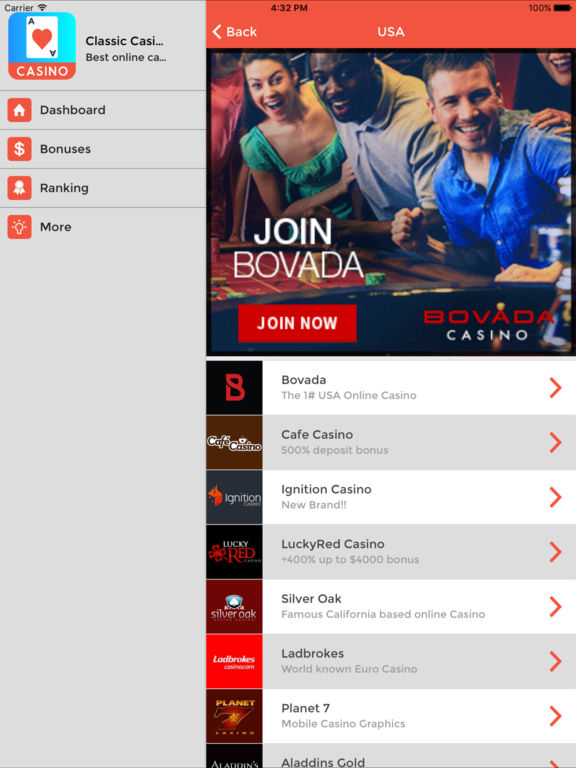Select the Aladdins Gold list title
Screen dimensions: 576x768
tap(323, 762)
